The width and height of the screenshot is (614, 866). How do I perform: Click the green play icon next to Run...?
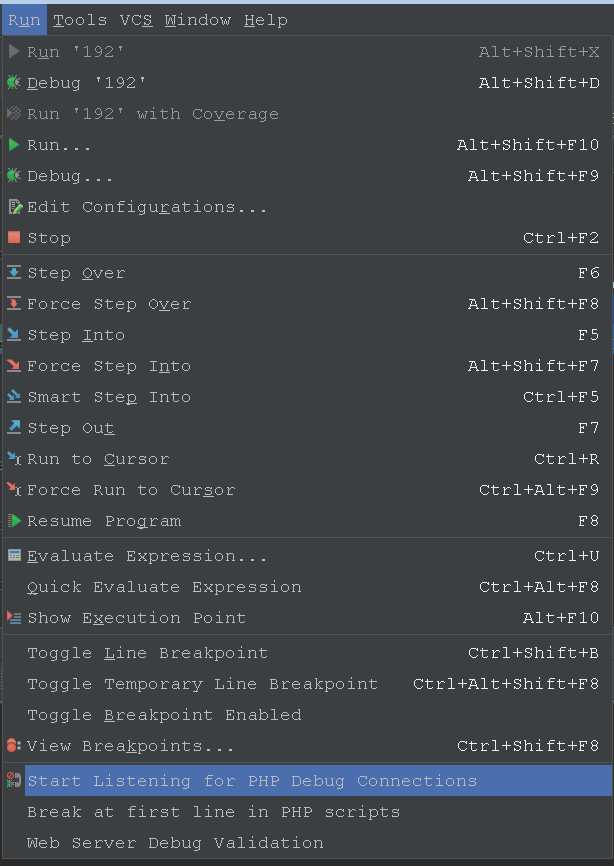tap(14, 145)
